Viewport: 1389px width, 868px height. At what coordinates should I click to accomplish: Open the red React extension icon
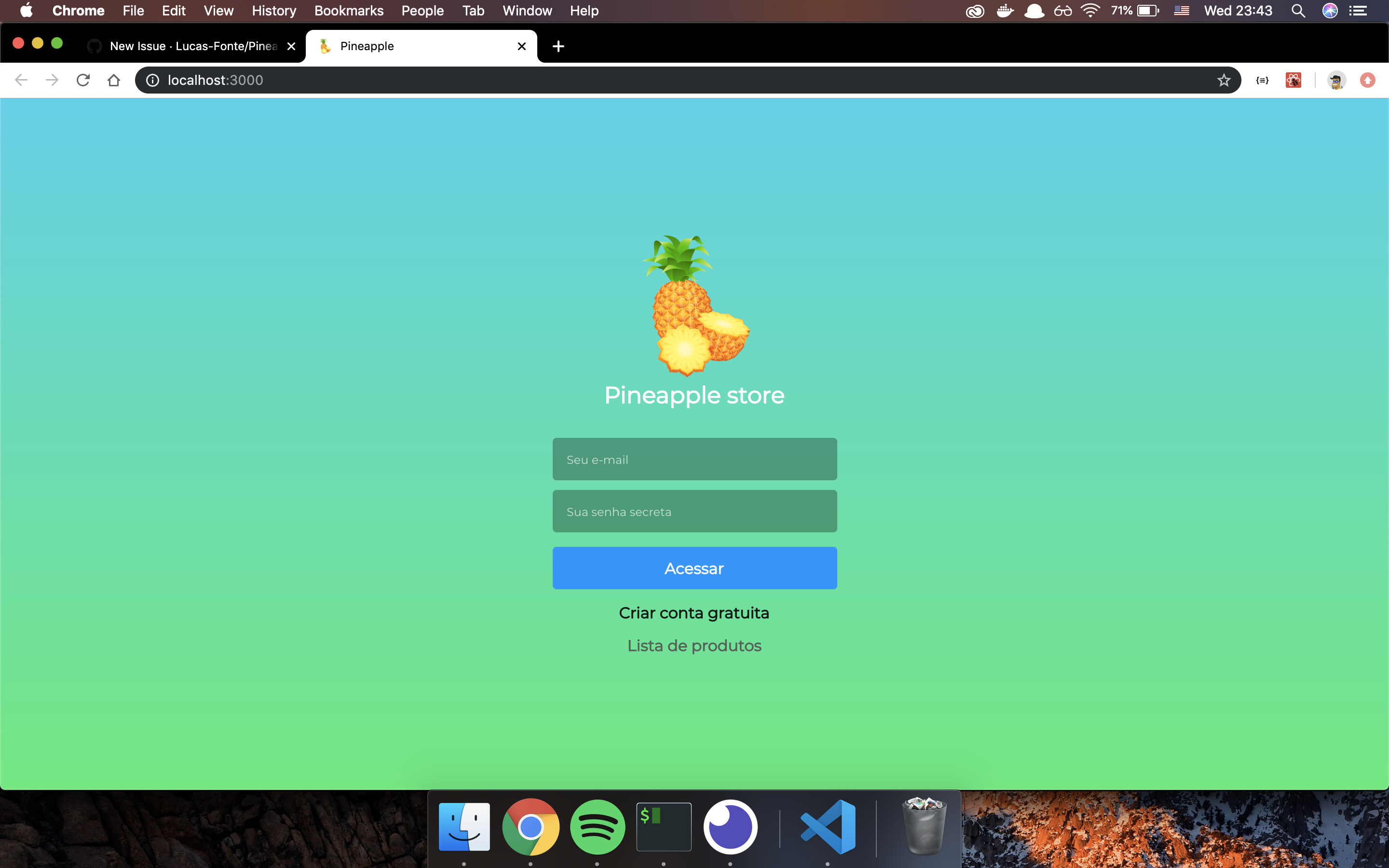coord(1293,81)
